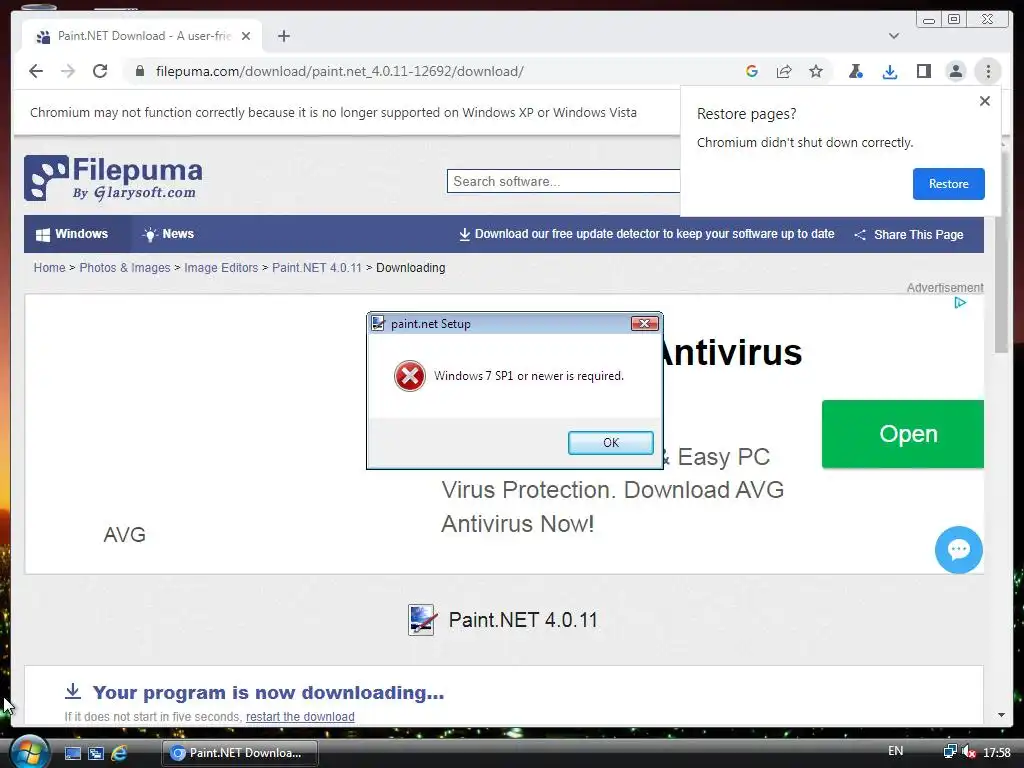Open the profile avatar menu
The image size is (1024, 768).
coord(955,71)
